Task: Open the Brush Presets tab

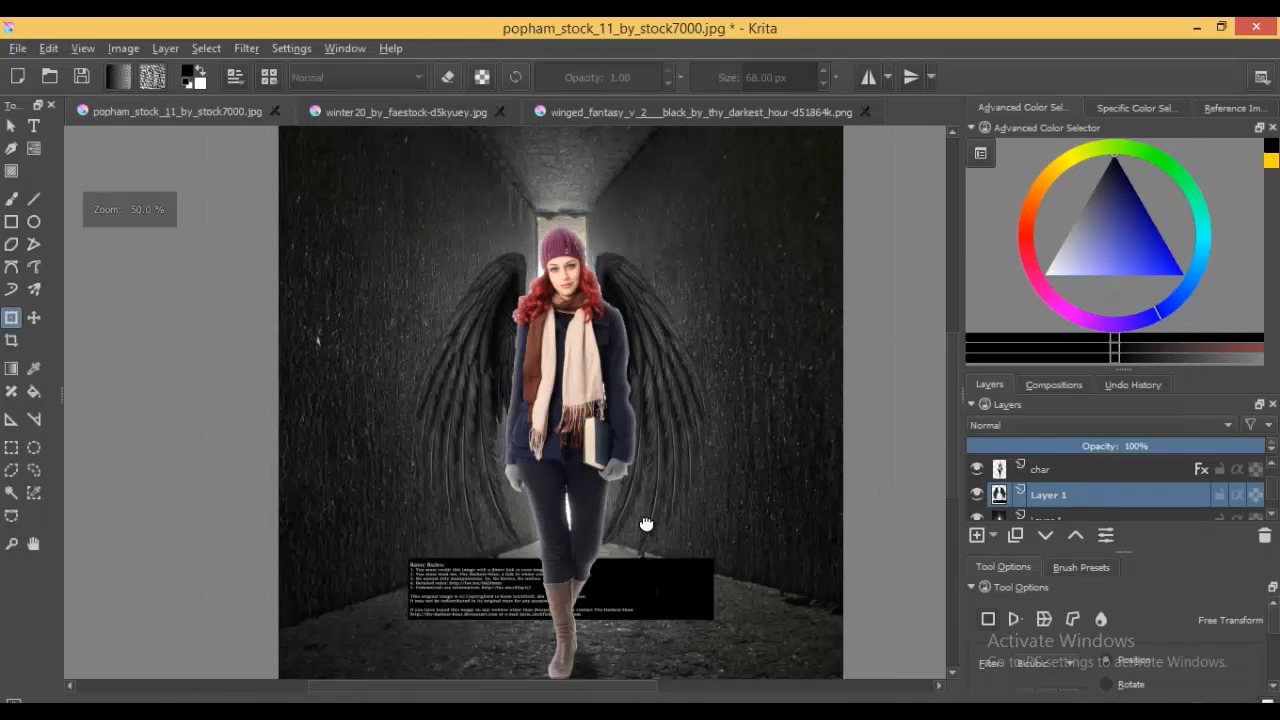Action: (x=1081, y=567)
